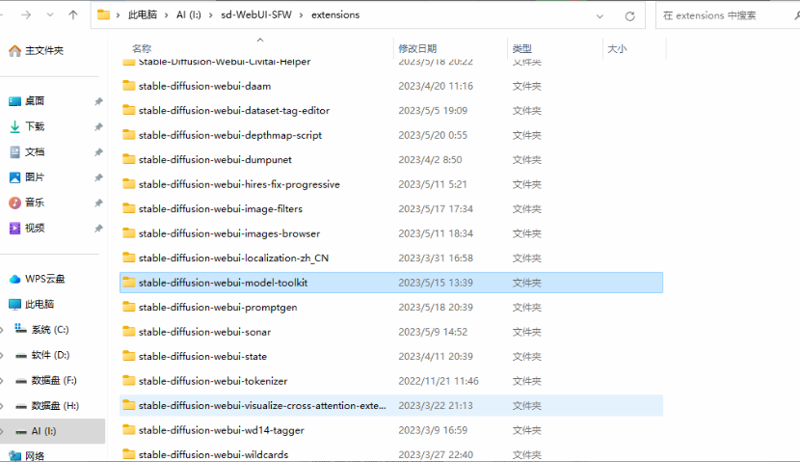
Task: Click pin icon next to 图片
Action: [98, 177]
